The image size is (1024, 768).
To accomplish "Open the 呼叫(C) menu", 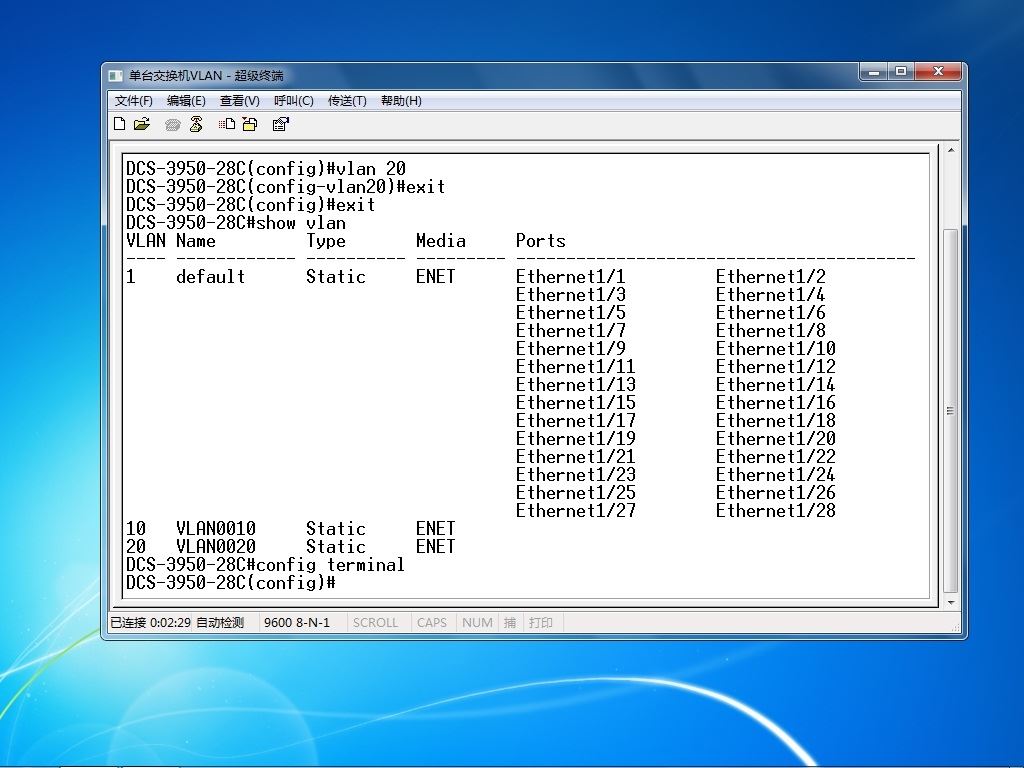I will click(x=294, y=101).
